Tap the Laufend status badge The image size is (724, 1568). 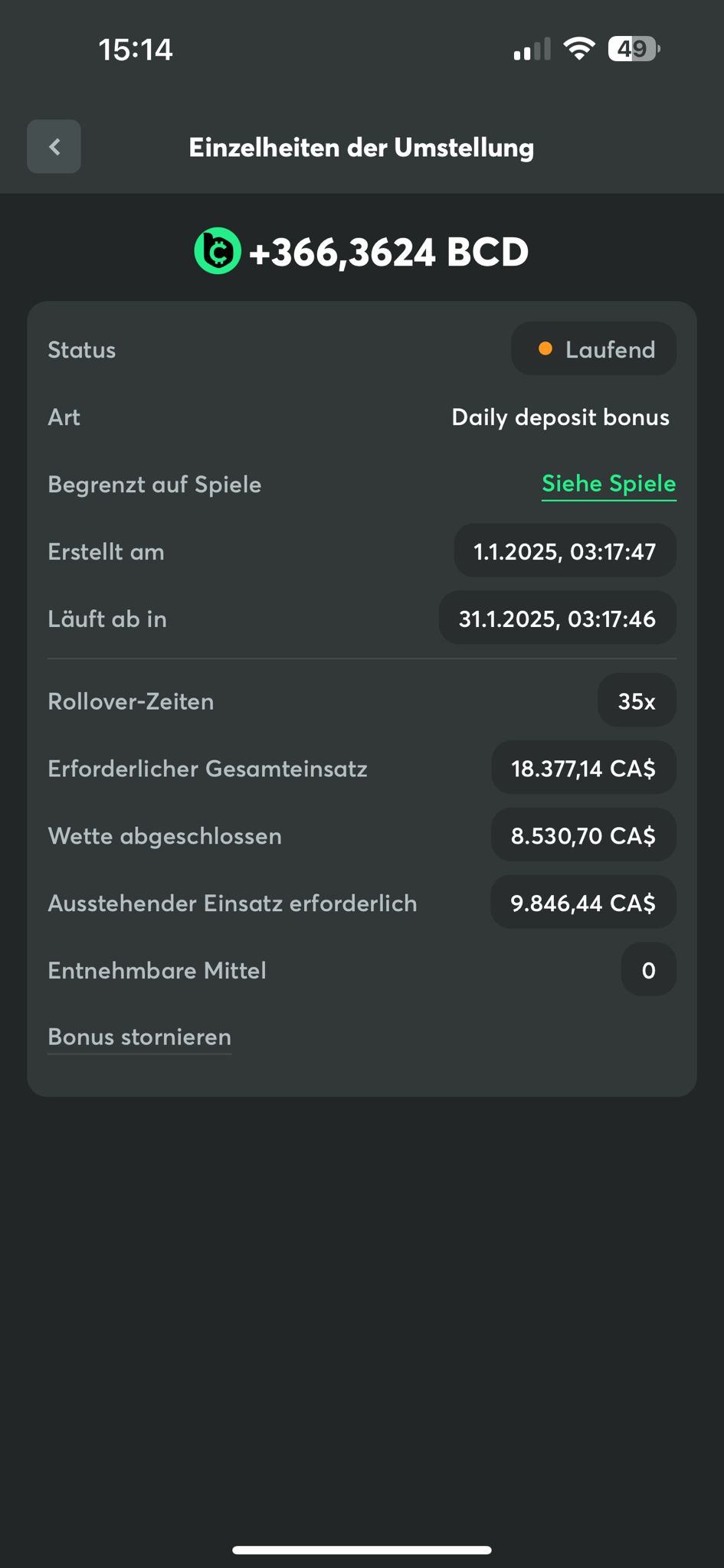coord(594,349)
